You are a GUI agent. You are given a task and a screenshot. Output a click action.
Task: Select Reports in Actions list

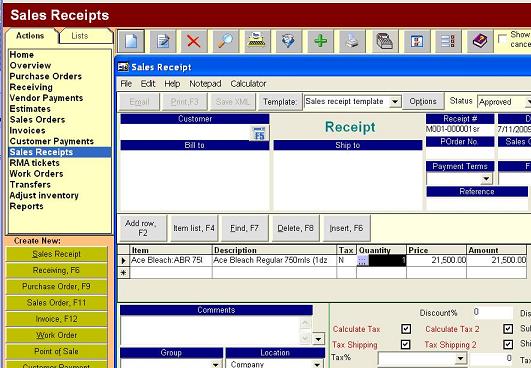60,206
